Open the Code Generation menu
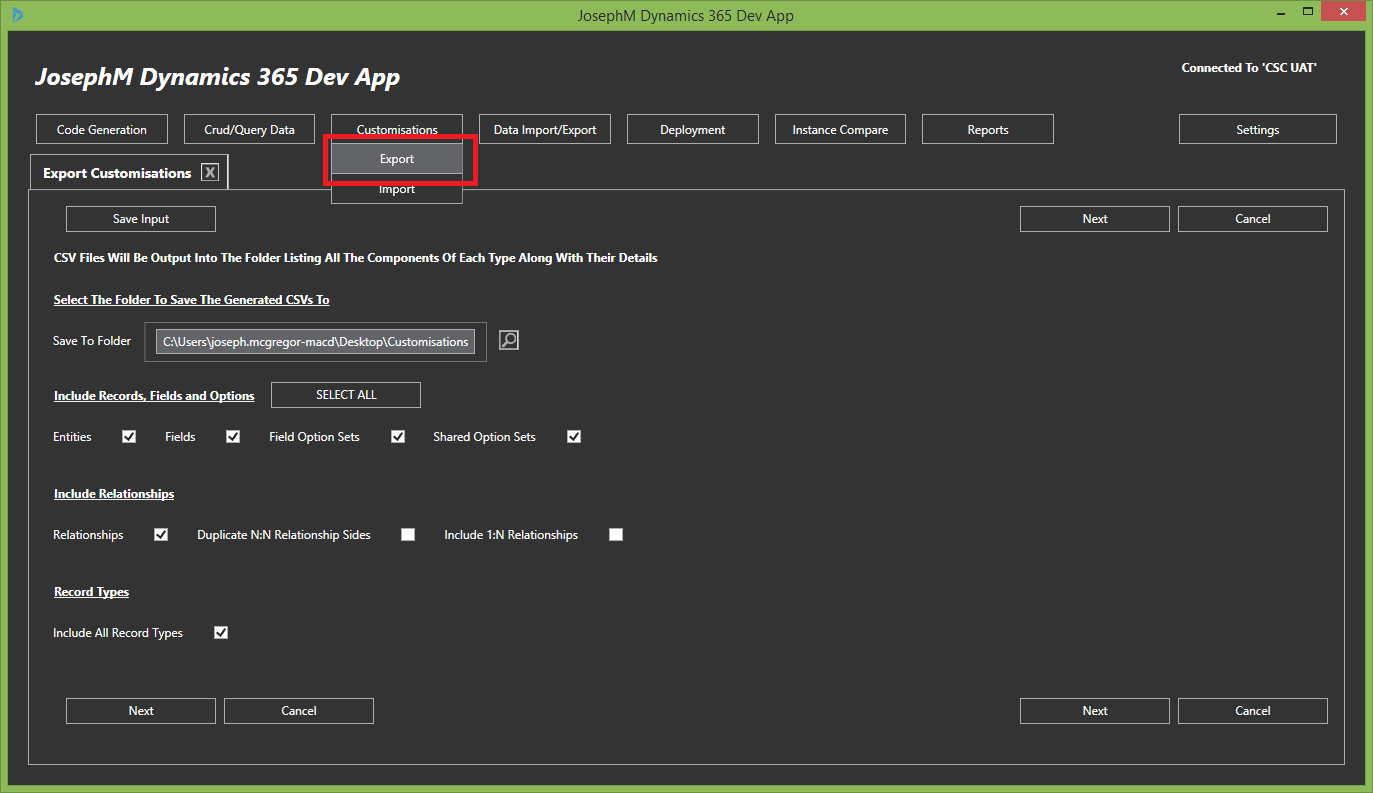Viewport: 1373px width, 793px height. pyautogui.click(x=102, y=130)
